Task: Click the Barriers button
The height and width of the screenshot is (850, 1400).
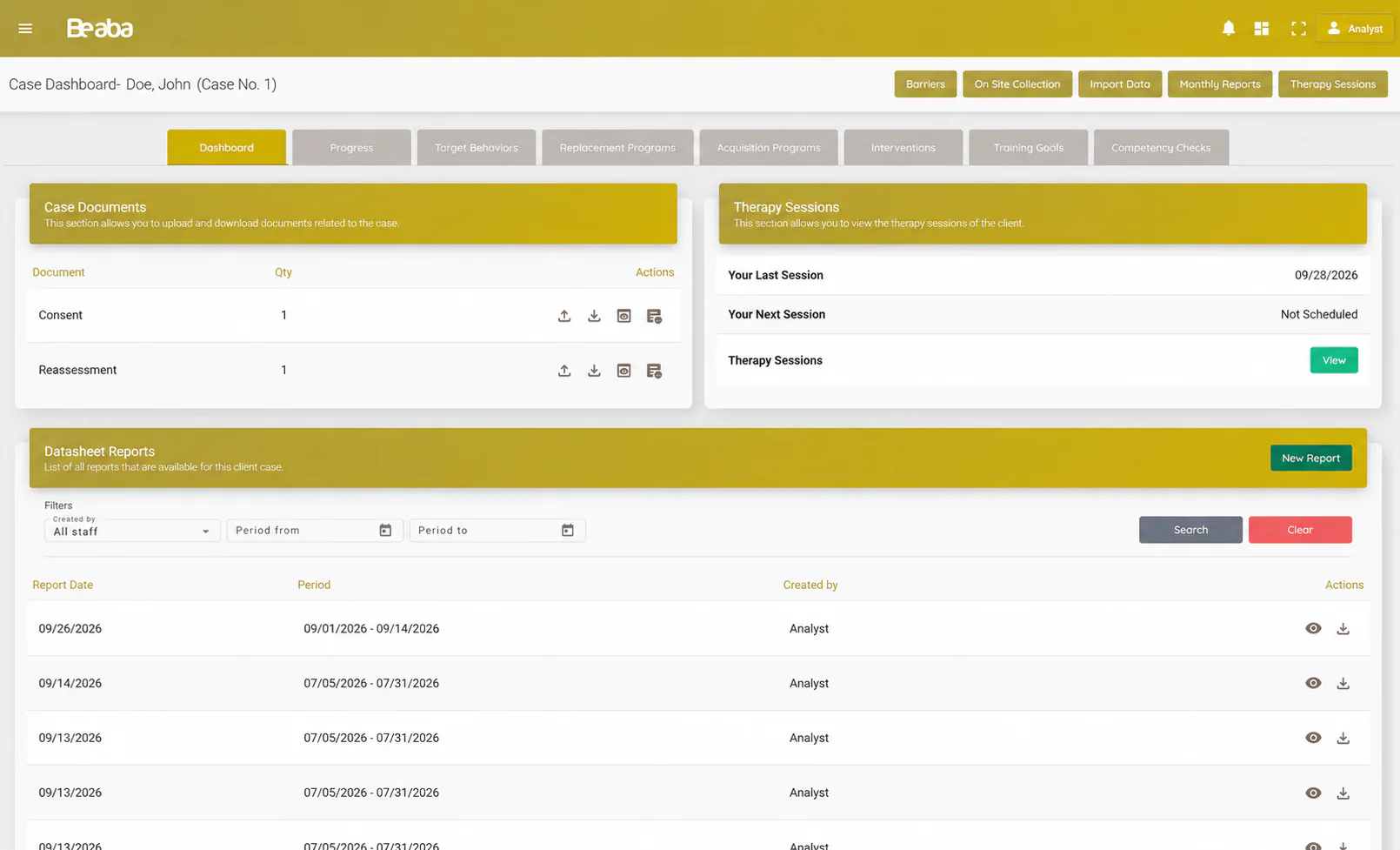Action: tap(925, 84)
